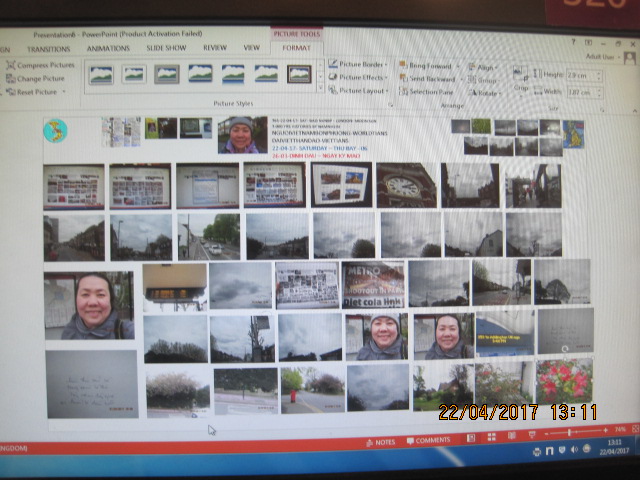Click the Width spinner arrows

pos(600,93)
